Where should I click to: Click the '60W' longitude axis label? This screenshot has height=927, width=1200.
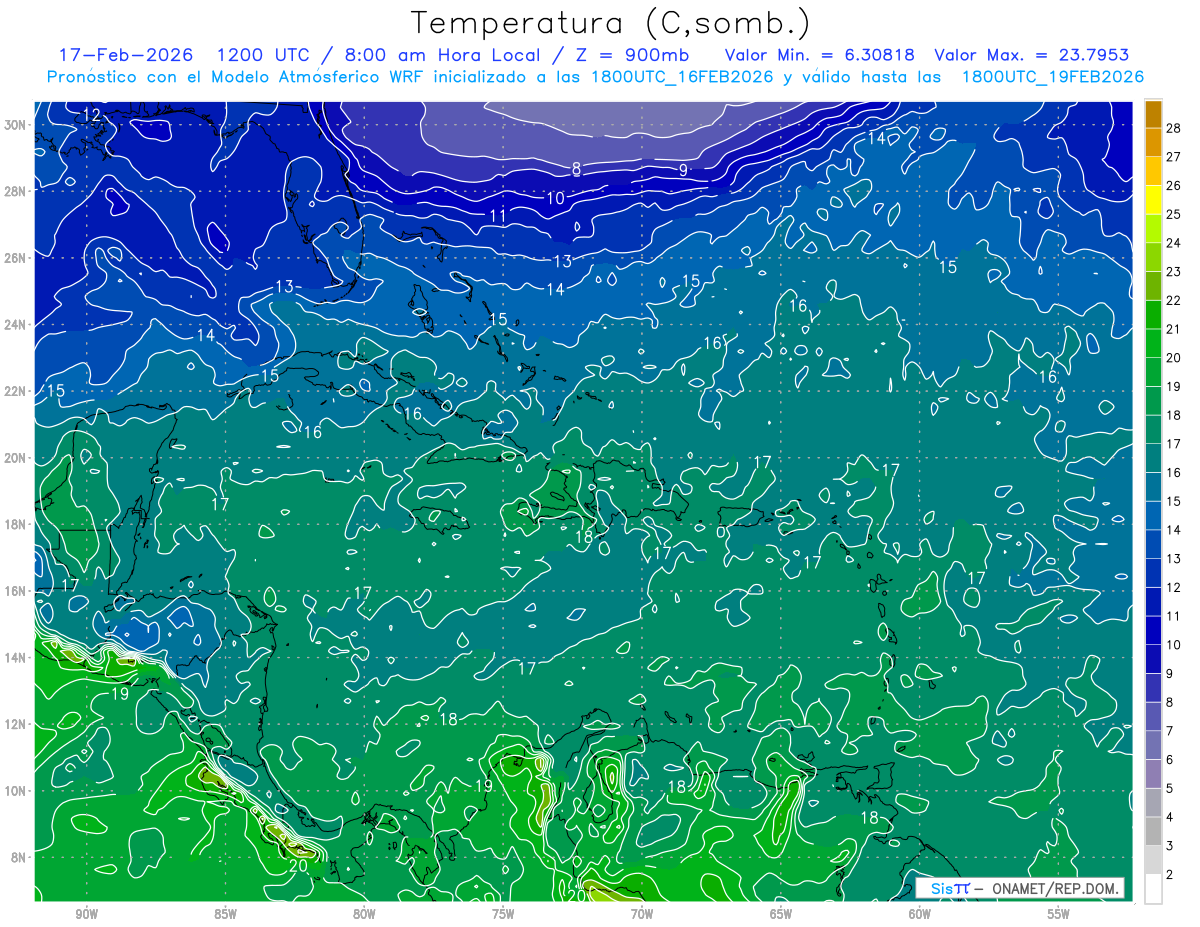(x=920, y=914)
